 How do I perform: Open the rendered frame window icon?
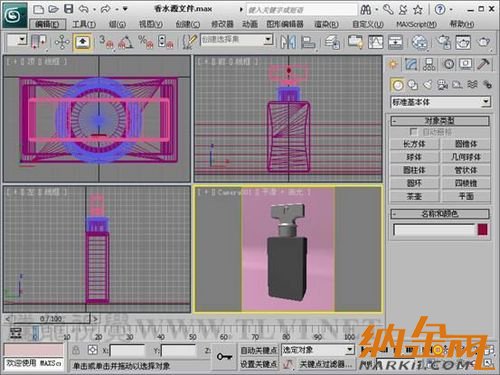pyautogui.click(x=463, y=42)
